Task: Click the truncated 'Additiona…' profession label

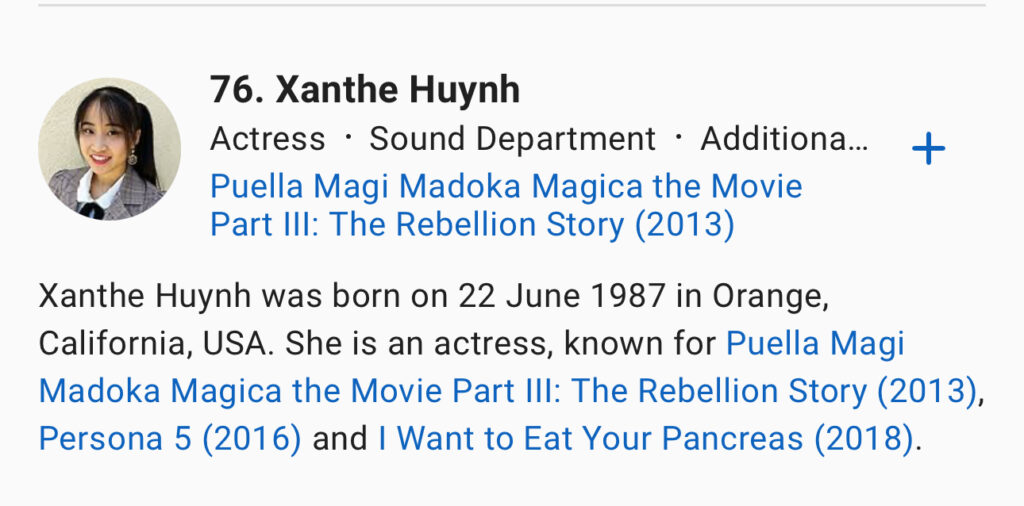Action: (784, 139)
